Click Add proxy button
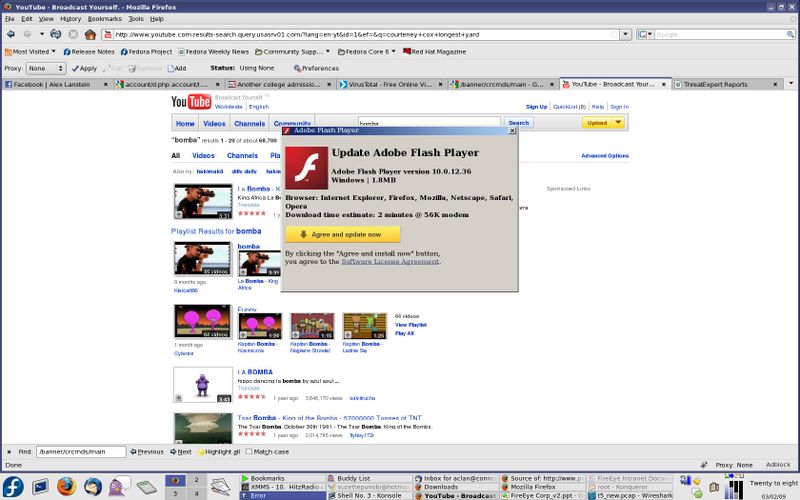Image resolution: width=800 pixels, height=500 pixels. (177, 68)
